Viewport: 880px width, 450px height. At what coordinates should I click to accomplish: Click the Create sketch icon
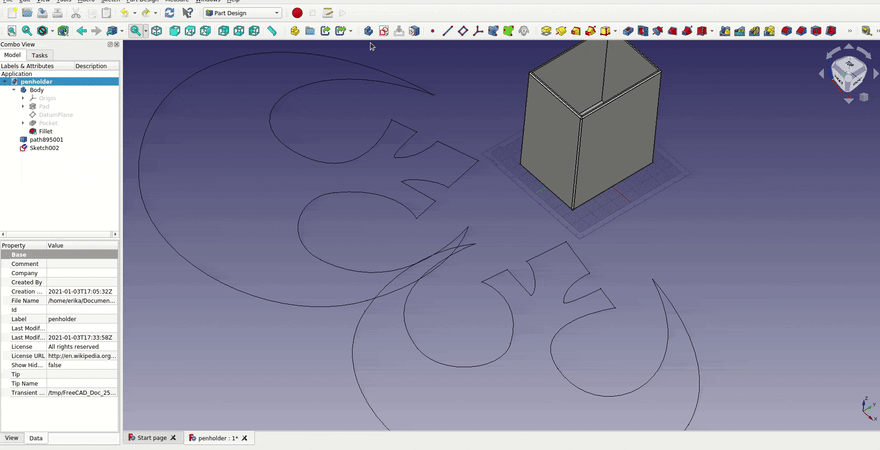[384, 31]
